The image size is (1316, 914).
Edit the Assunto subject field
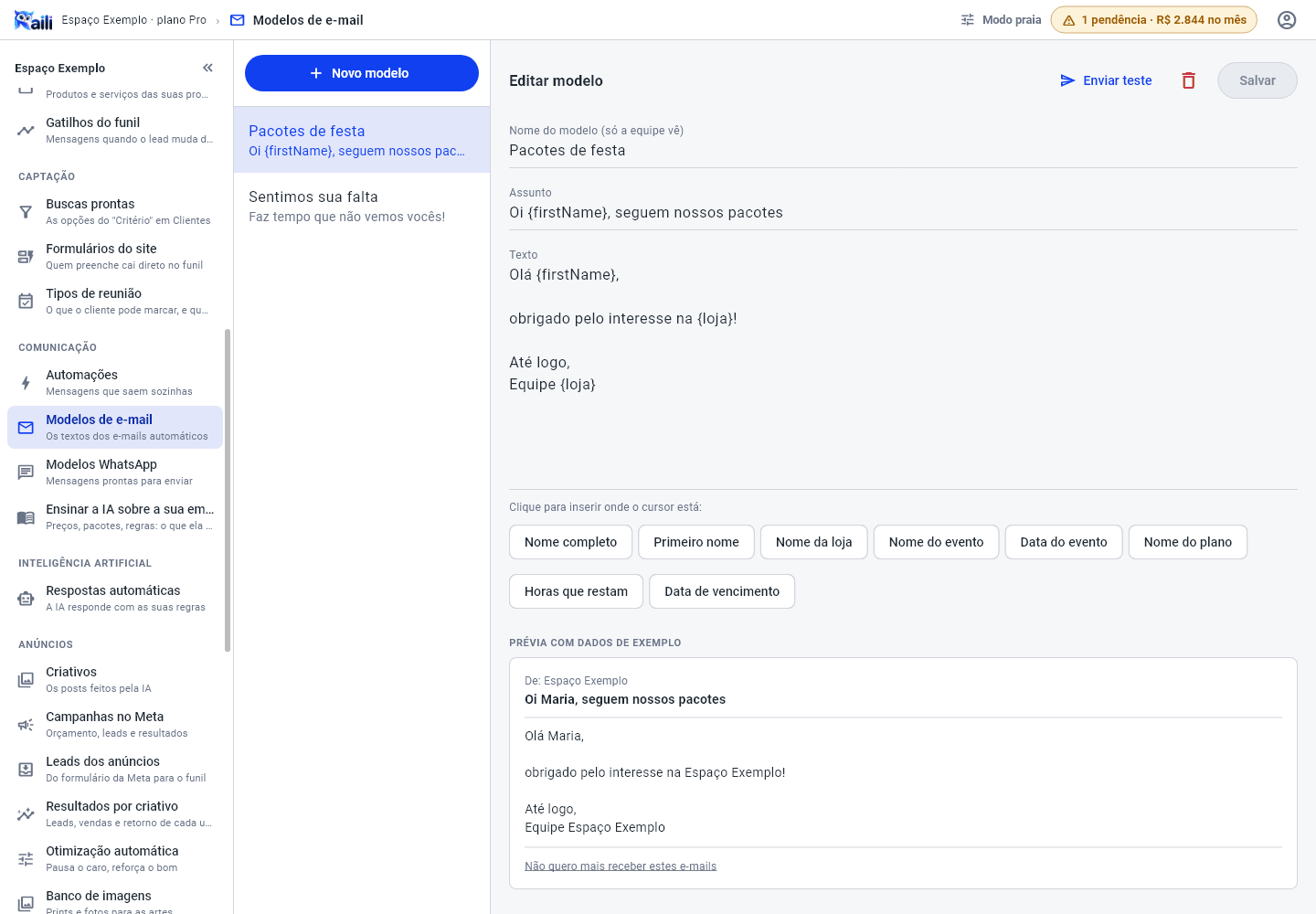click(x=903, y=213)
